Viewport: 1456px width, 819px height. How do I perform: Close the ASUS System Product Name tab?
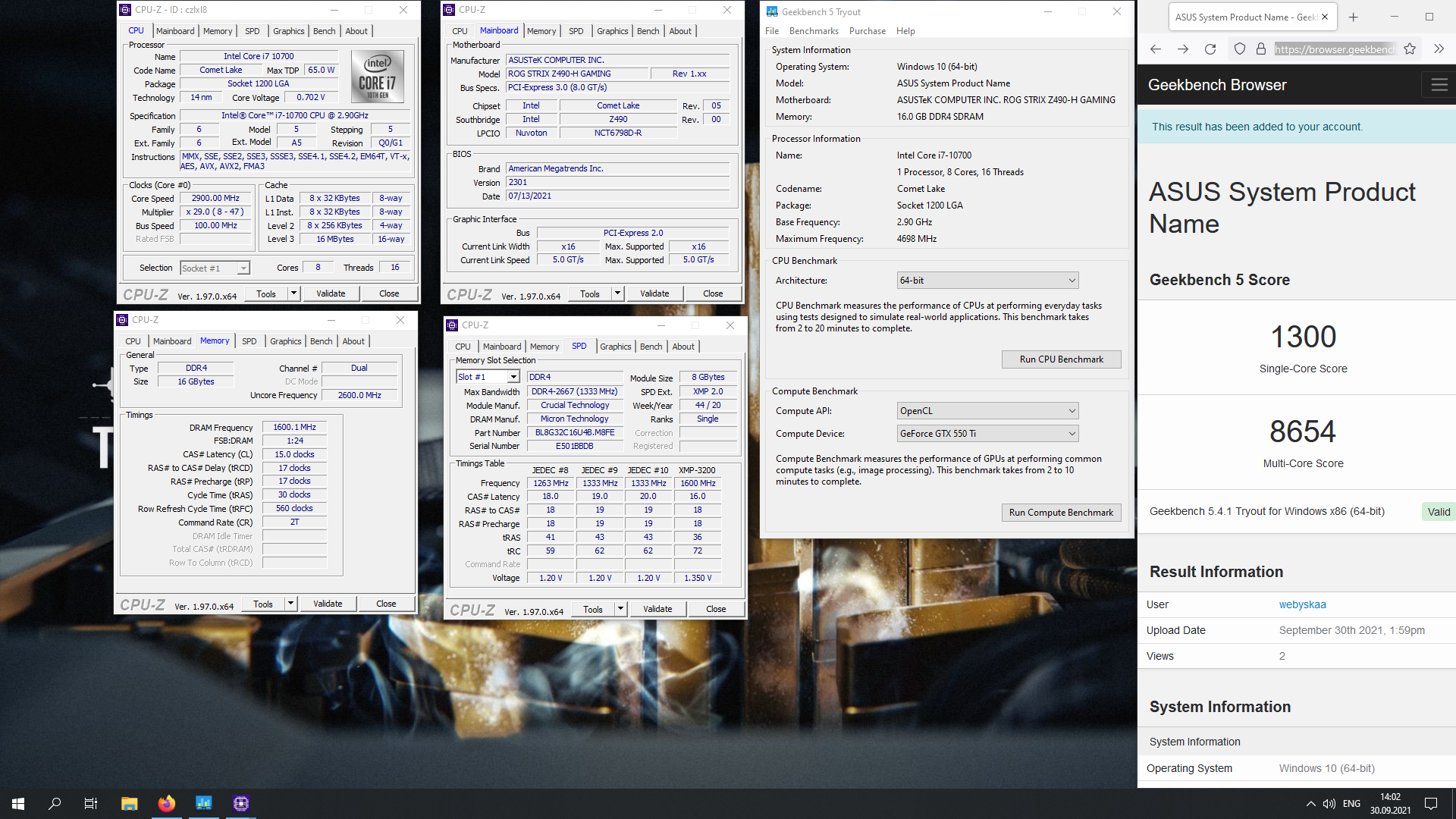[x=1325, y=17]
